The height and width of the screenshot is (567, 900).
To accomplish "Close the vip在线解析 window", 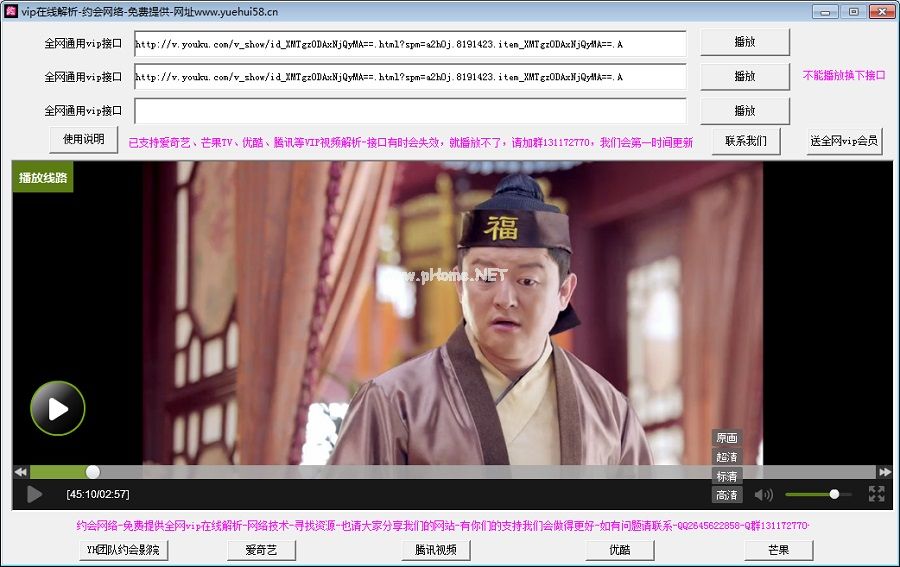I will 882,11.
